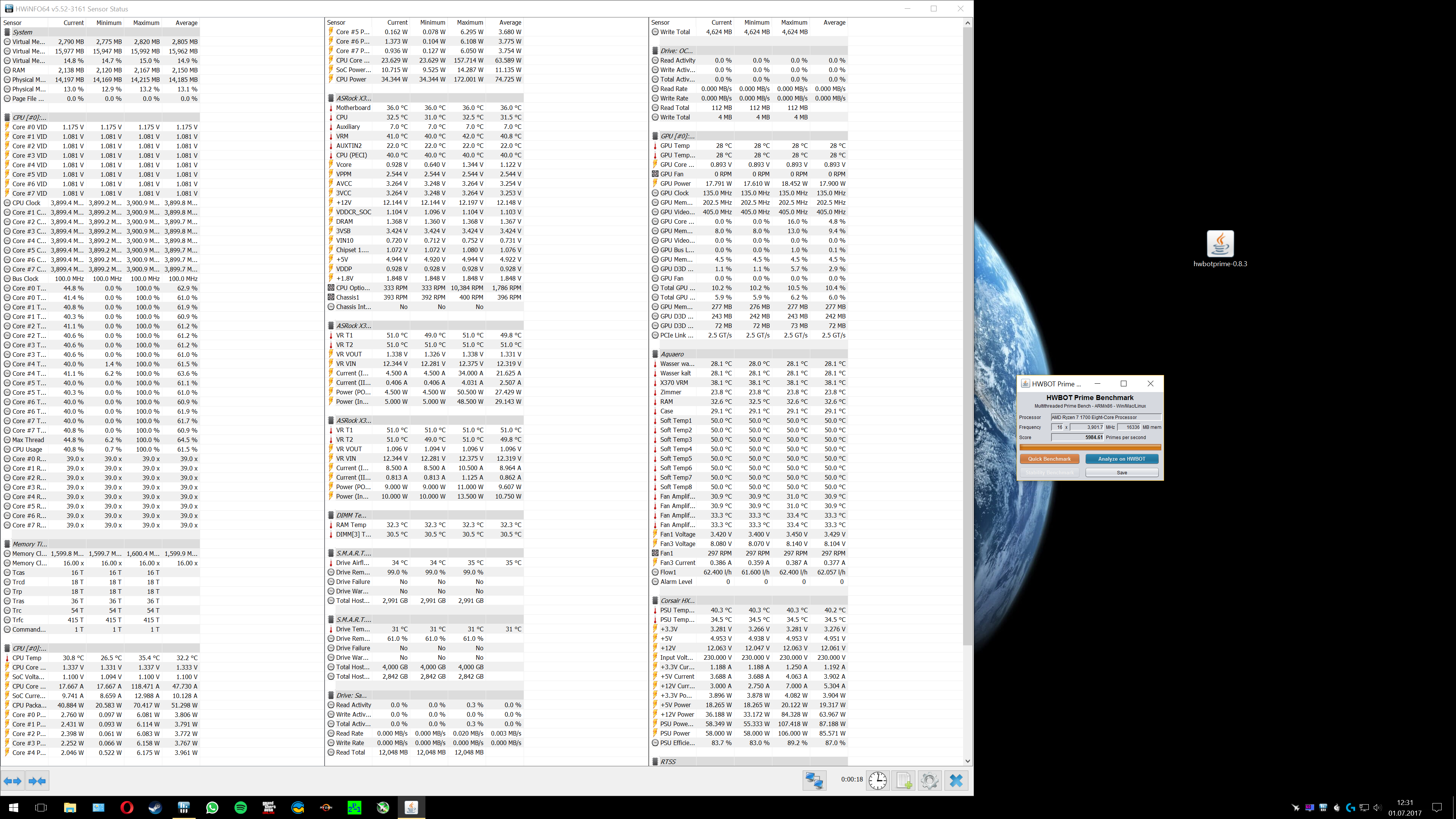The width and height of the screenshot is (1456, 819).
Task: Click the expand columns arrows icon
Action: pyautogui.click(x=13, y=781)
